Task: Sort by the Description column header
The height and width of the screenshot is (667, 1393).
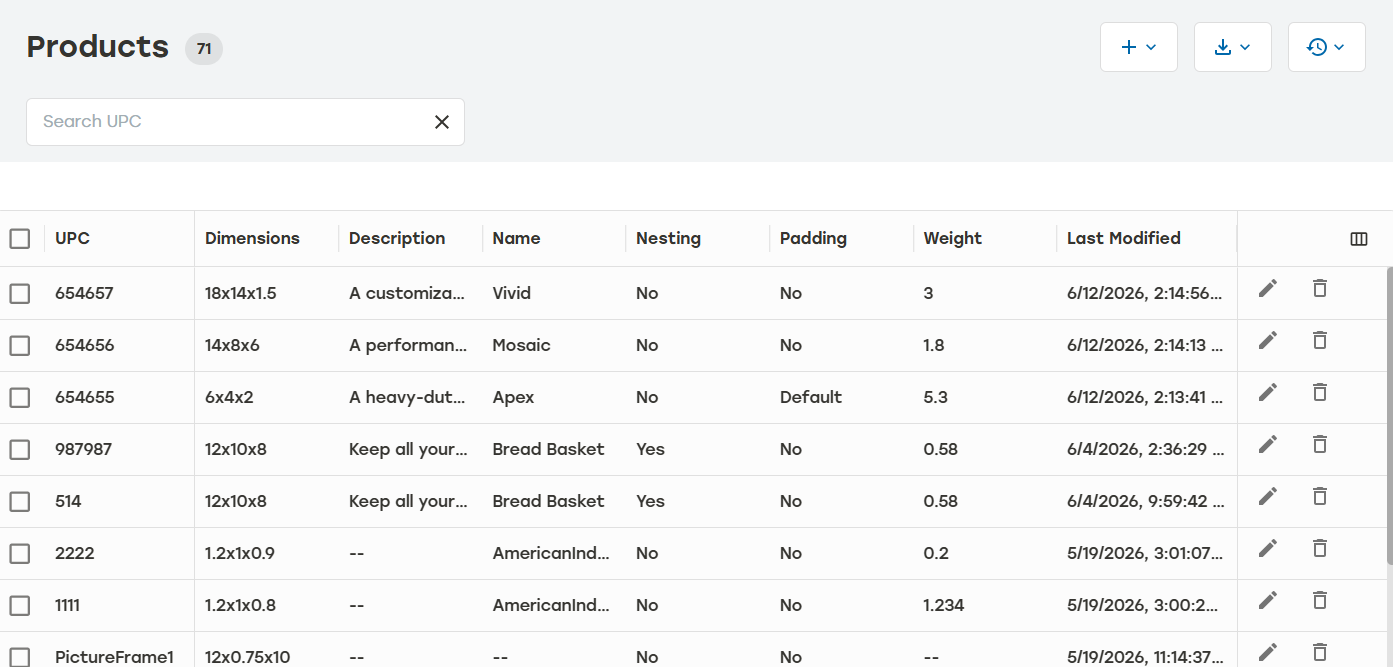Action: click(x=397, y=238)
